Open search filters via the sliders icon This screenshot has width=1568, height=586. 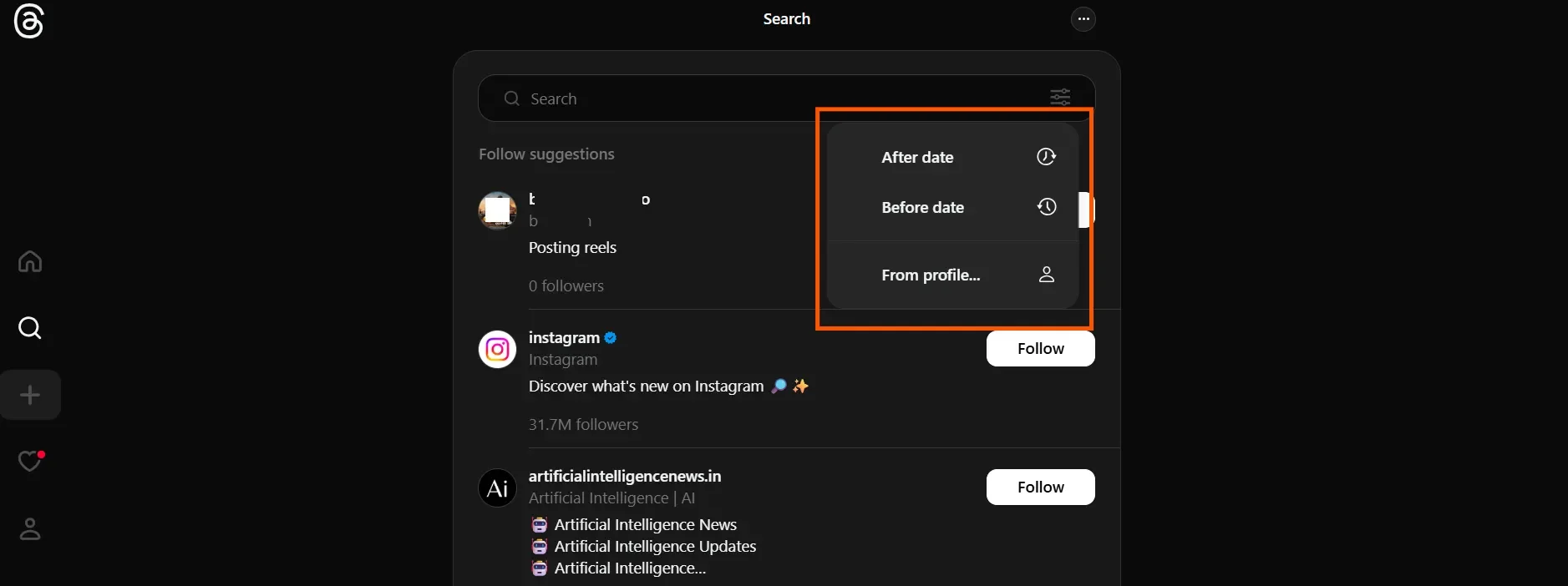coord(1059,98)
